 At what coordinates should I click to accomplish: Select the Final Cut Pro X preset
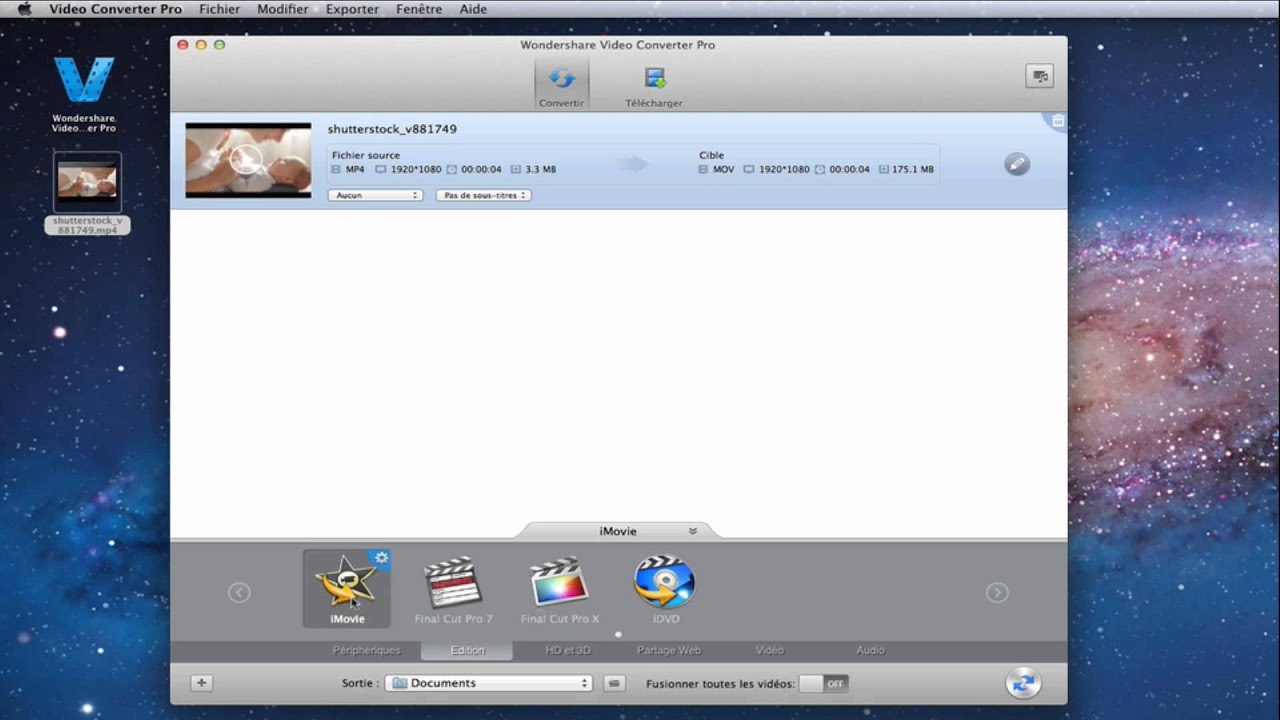(x=560, y=590)
